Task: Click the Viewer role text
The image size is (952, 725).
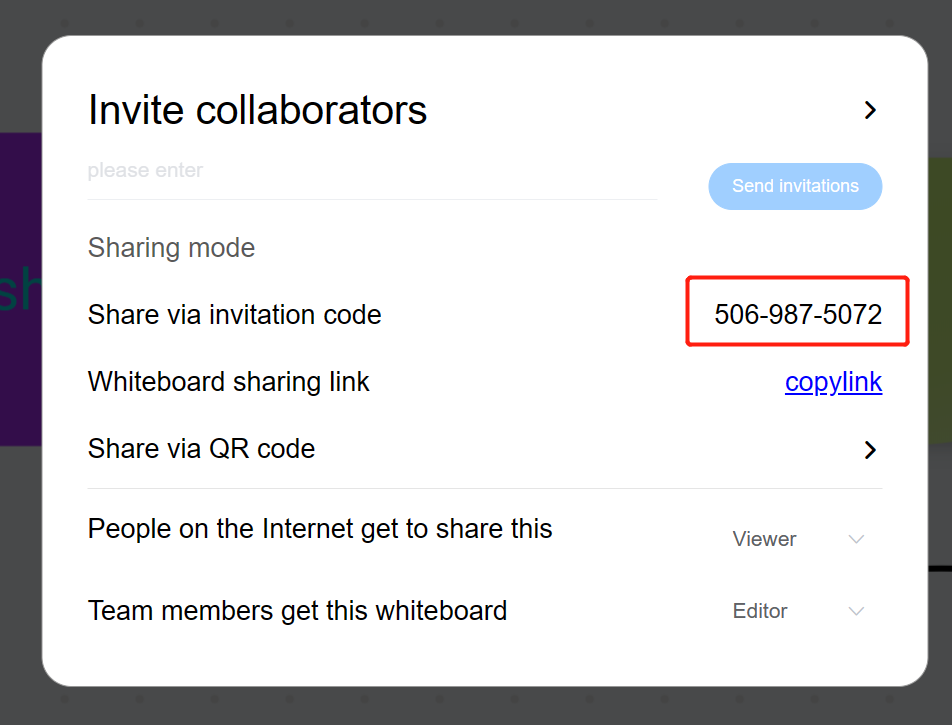Action: 764,539
